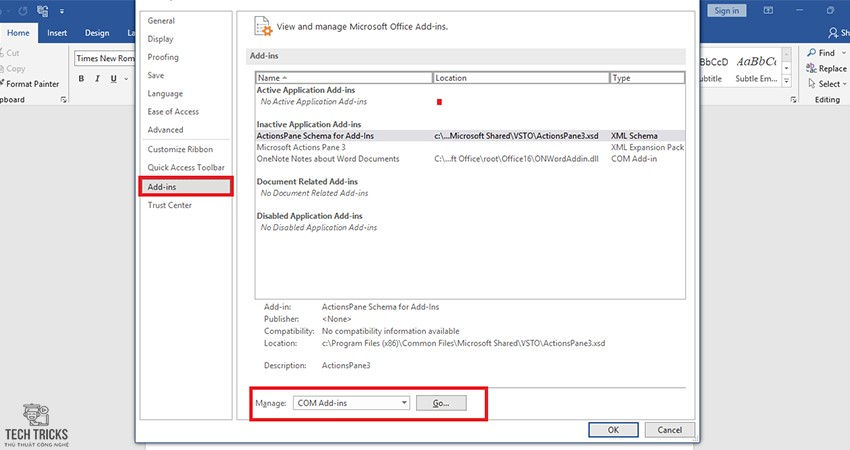This screenshot has width=850, height=450.
Task: Select ActionsPane Schema for Add-Ins row
Action: click(469, 136)
